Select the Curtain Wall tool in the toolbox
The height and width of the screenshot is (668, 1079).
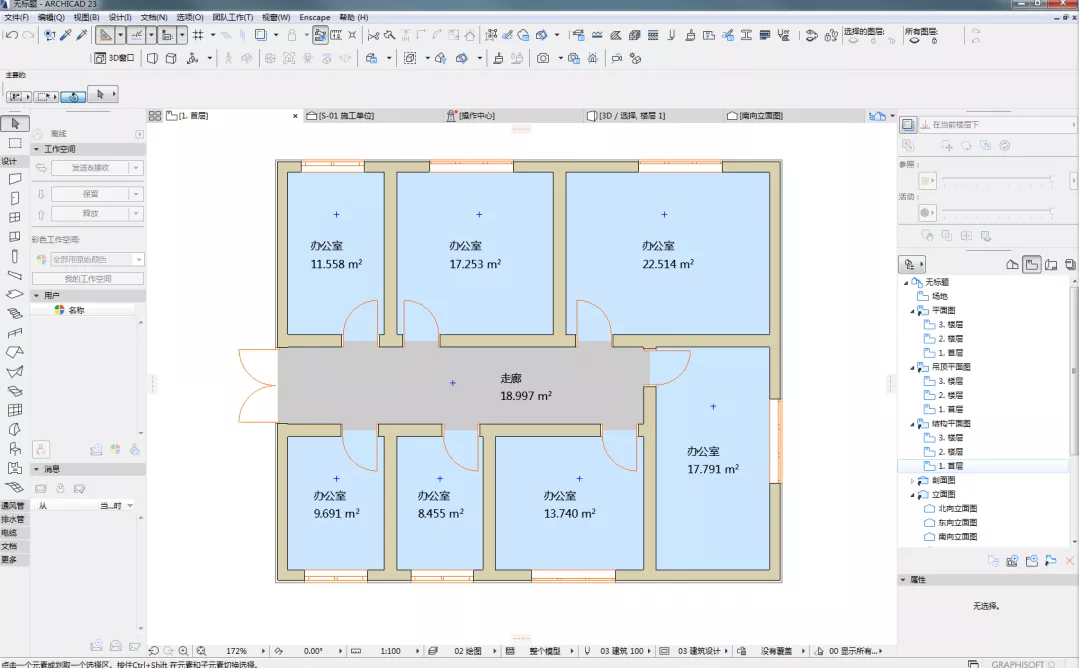click(14, 410)
